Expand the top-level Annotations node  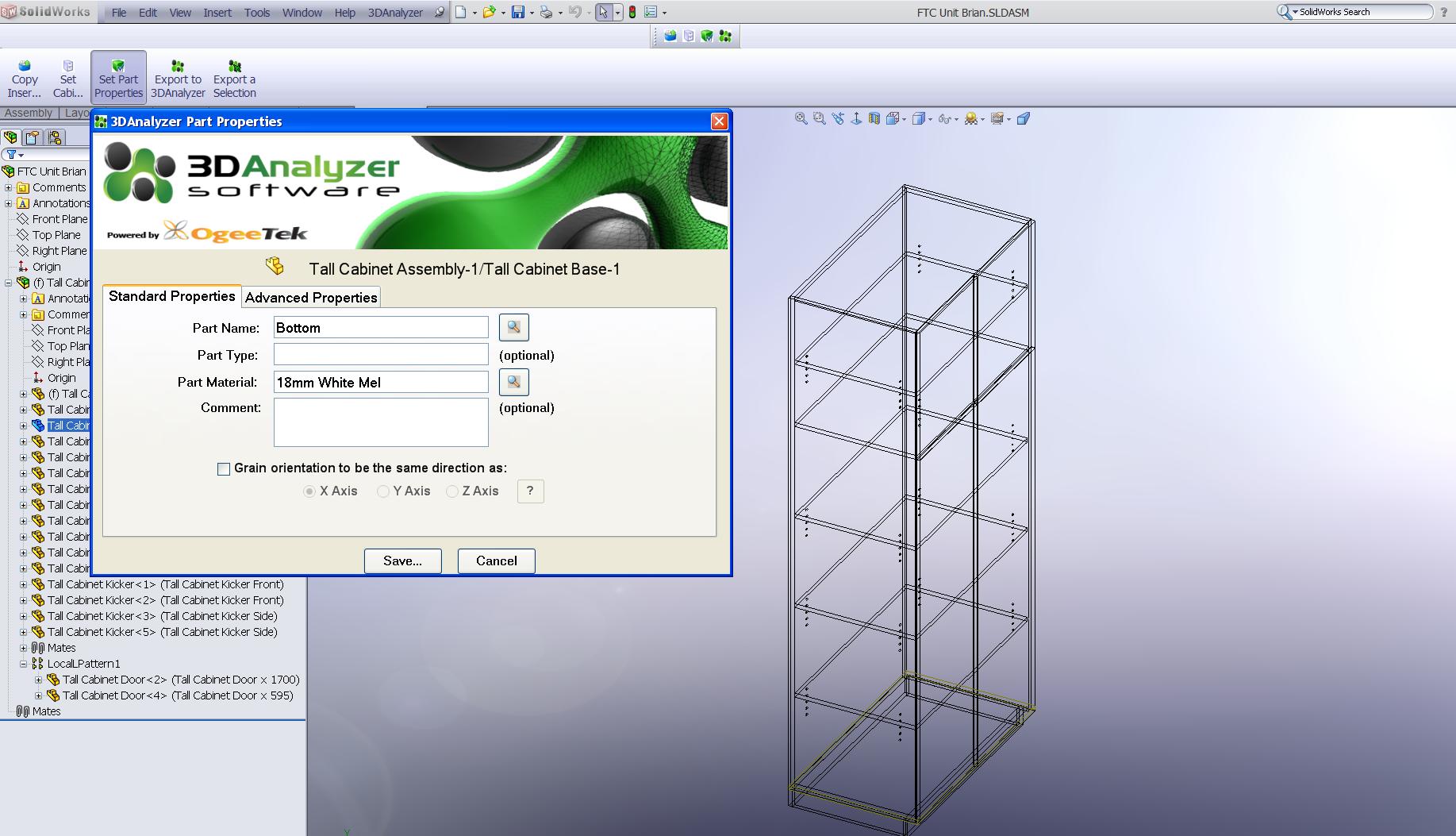pyautogui.click(x=9, y=203)
